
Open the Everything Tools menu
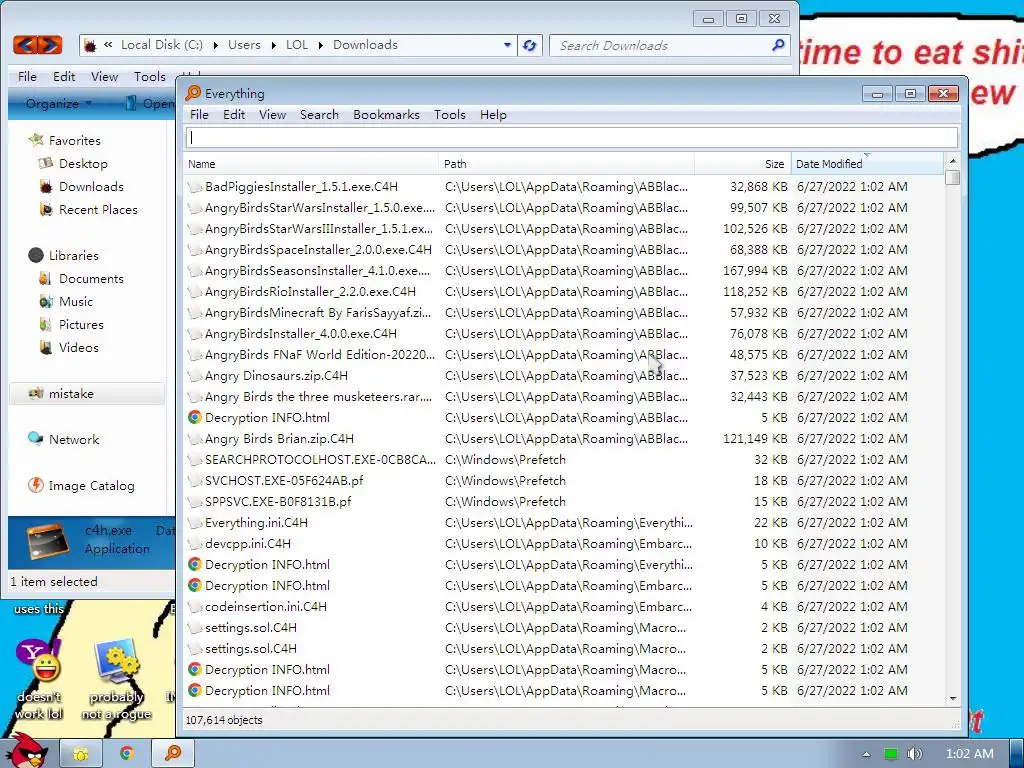[x=449, y=114]
